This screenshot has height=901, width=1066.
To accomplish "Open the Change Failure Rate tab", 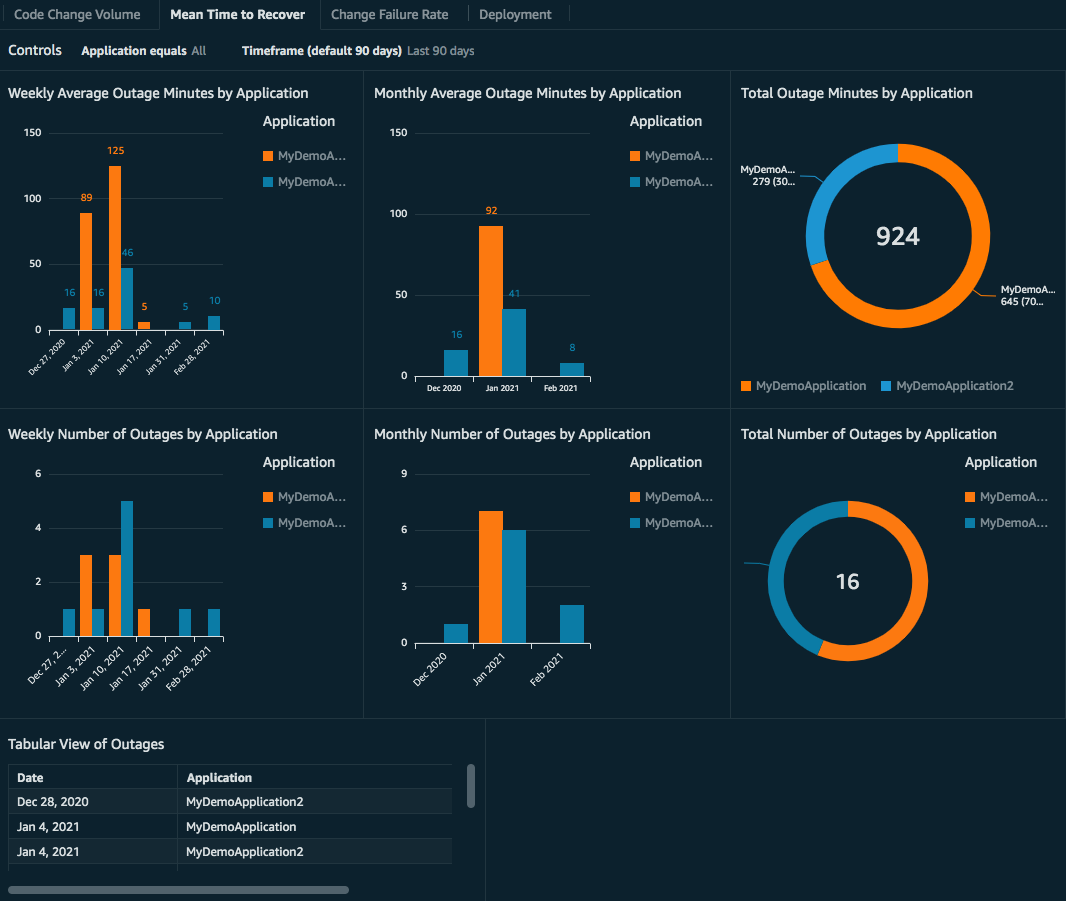I will [392, 14].
